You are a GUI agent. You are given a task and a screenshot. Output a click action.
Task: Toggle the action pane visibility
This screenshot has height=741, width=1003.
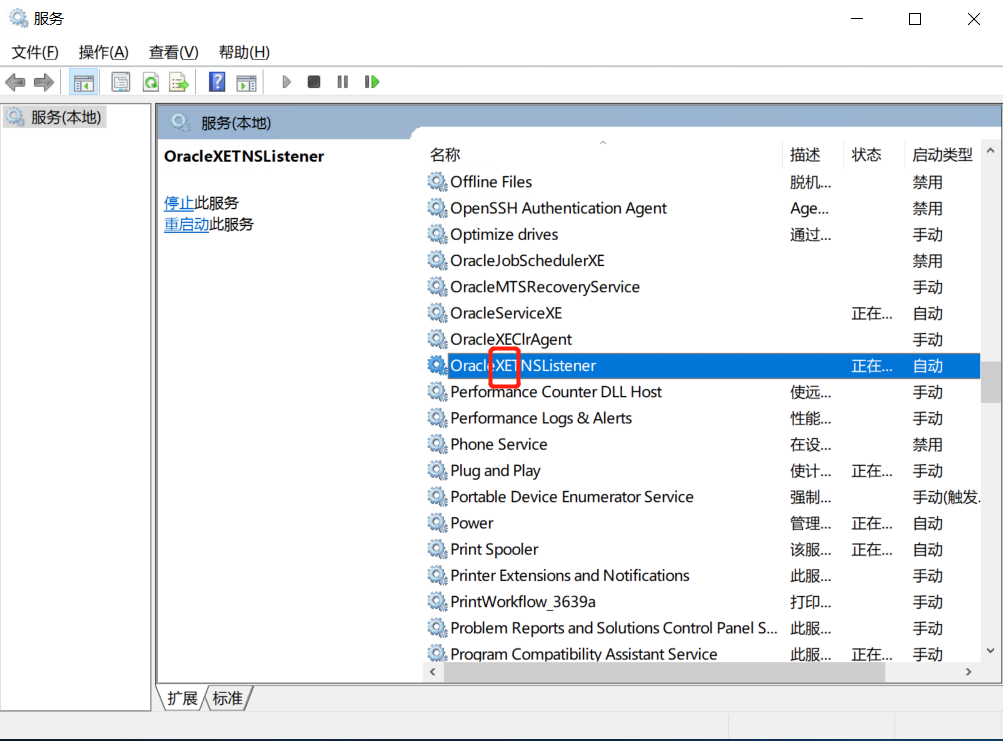click(247, 81)
